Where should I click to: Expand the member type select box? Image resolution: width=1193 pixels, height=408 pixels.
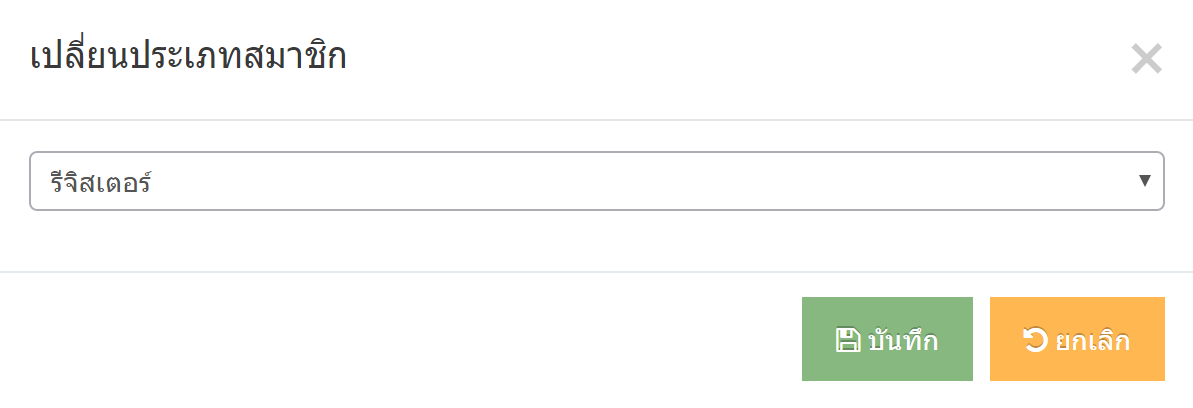point(596,181)
